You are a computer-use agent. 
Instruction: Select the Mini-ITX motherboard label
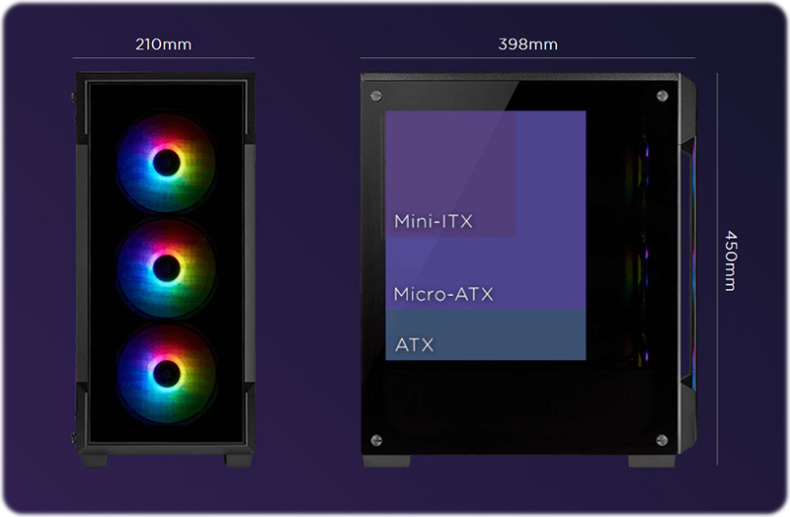(433, 221)
